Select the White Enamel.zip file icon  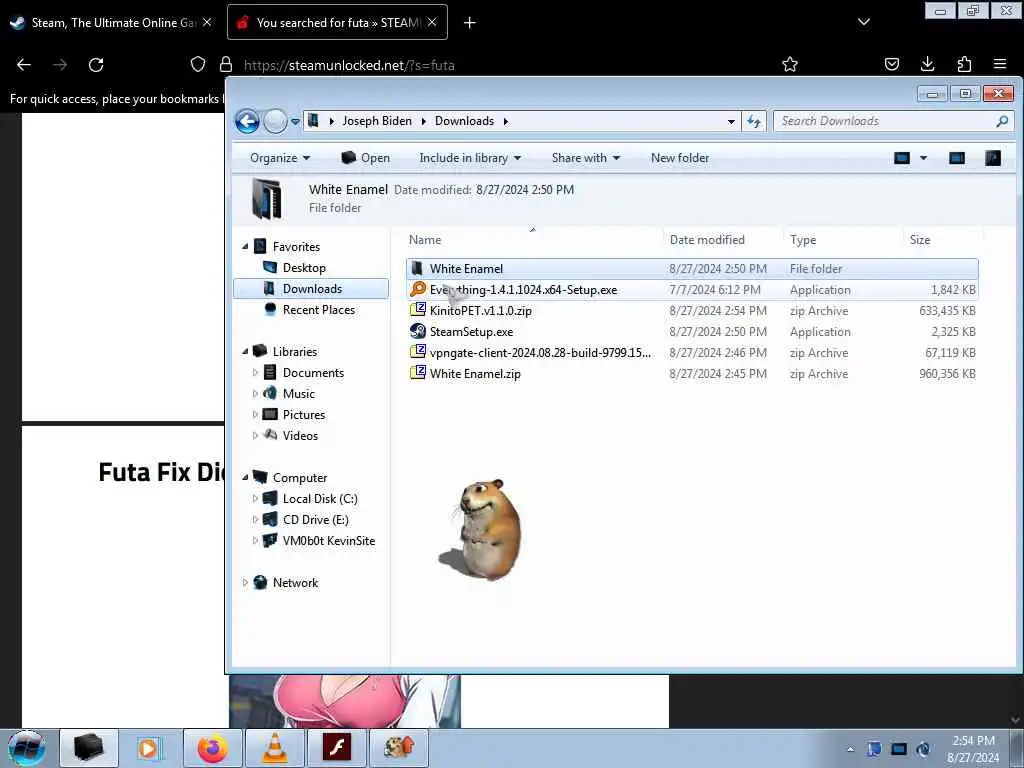(417, 373)
